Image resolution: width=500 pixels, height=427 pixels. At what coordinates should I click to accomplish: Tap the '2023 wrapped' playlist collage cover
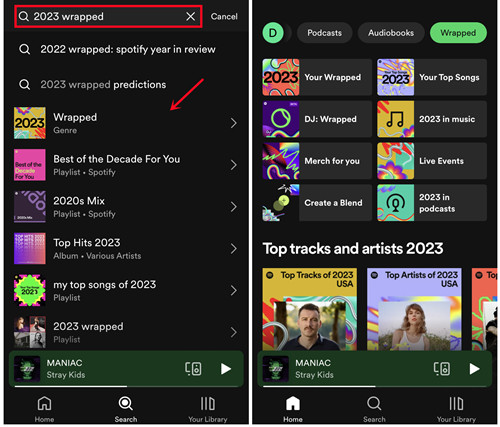30,332
